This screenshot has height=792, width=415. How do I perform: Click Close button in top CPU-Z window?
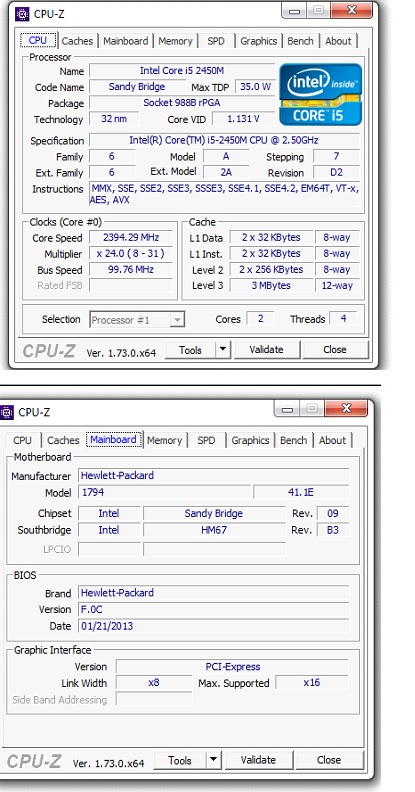pos(335,350)
